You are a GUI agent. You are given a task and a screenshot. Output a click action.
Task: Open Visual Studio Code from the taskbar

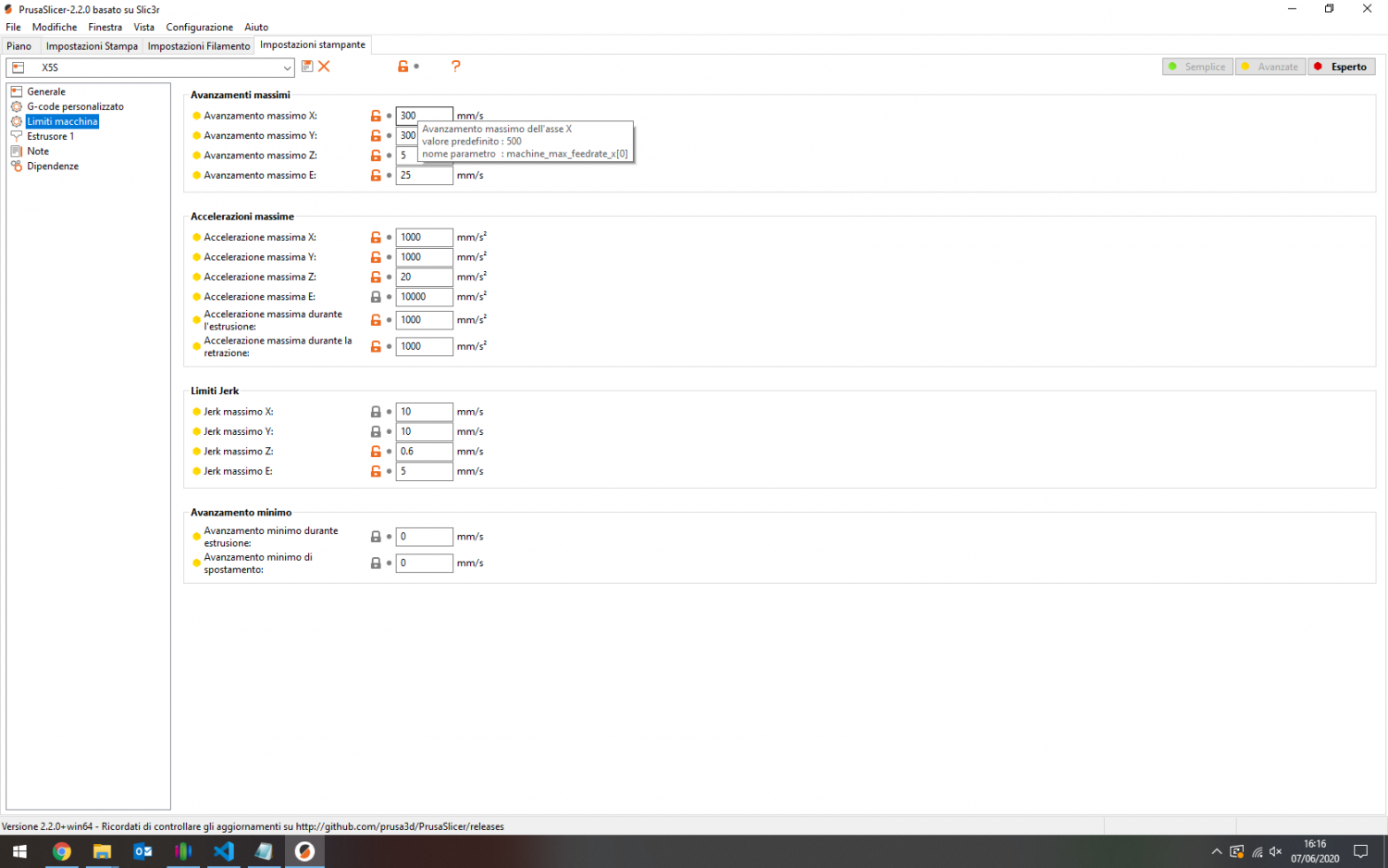(224, 851)
